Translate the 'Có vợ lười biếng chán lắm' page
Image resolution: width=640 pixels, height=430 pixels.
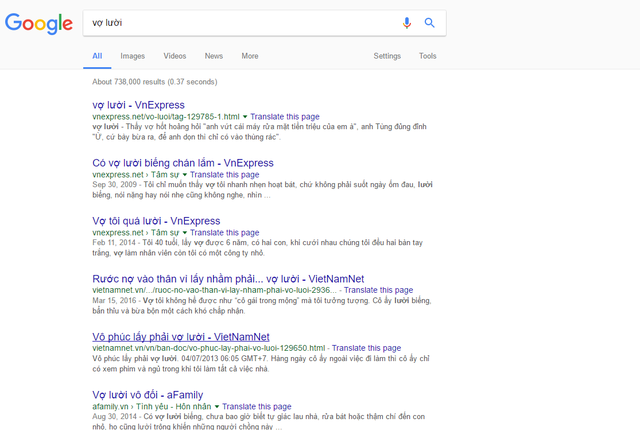tap(224, 175)
